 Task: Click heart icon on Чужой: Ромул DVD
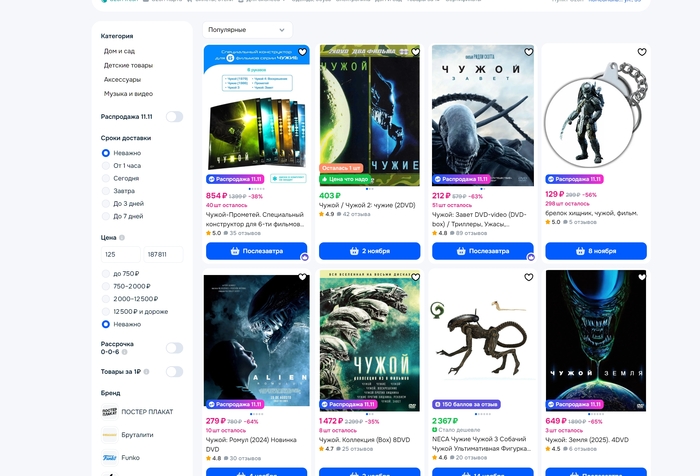tap(302, 278)
